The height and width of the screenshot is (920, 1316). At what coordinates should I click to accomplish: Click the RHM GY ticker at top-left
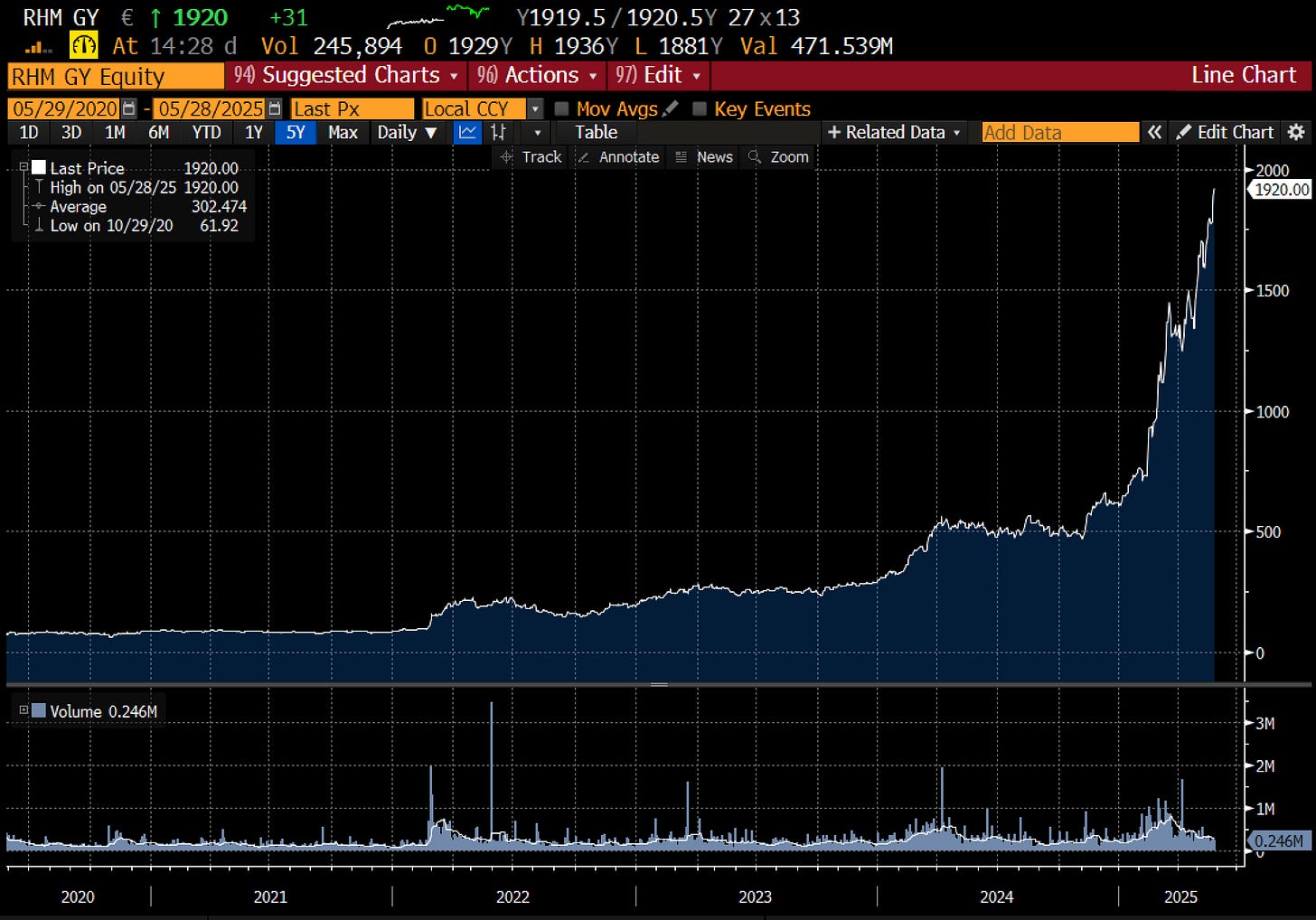(x=61, y=17)
